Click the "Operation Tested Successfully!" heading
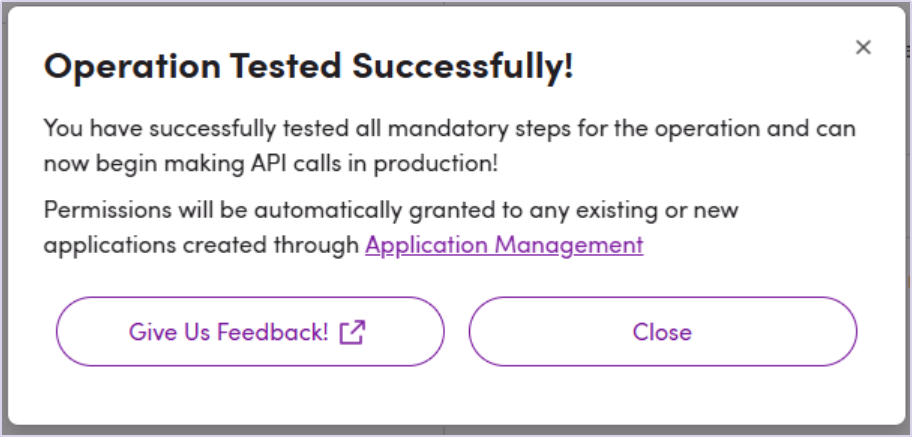 click(x=309, y=67)
